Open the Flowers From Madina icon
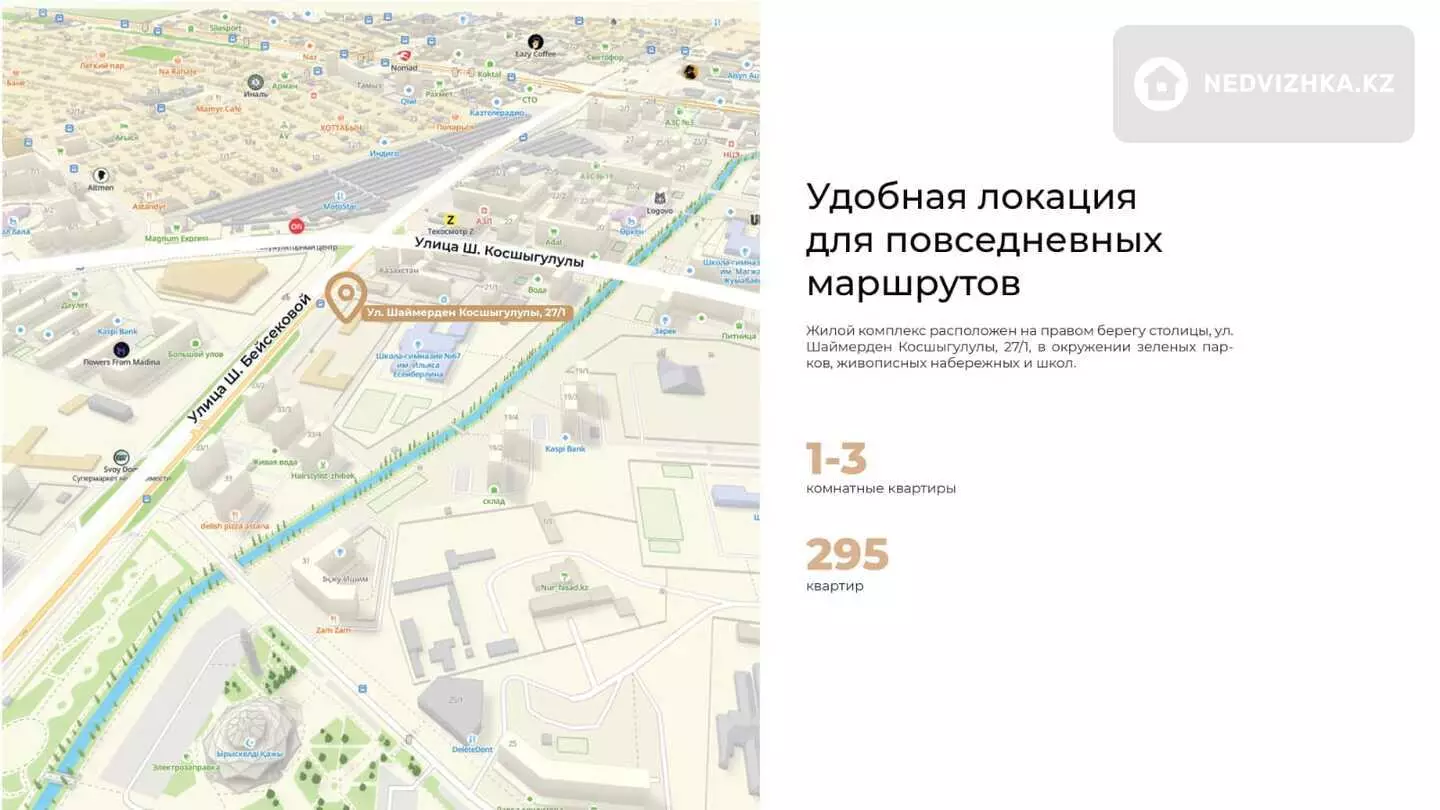Image resolution: width=1440 pixels, height=810 pixels. click(121, 349)
